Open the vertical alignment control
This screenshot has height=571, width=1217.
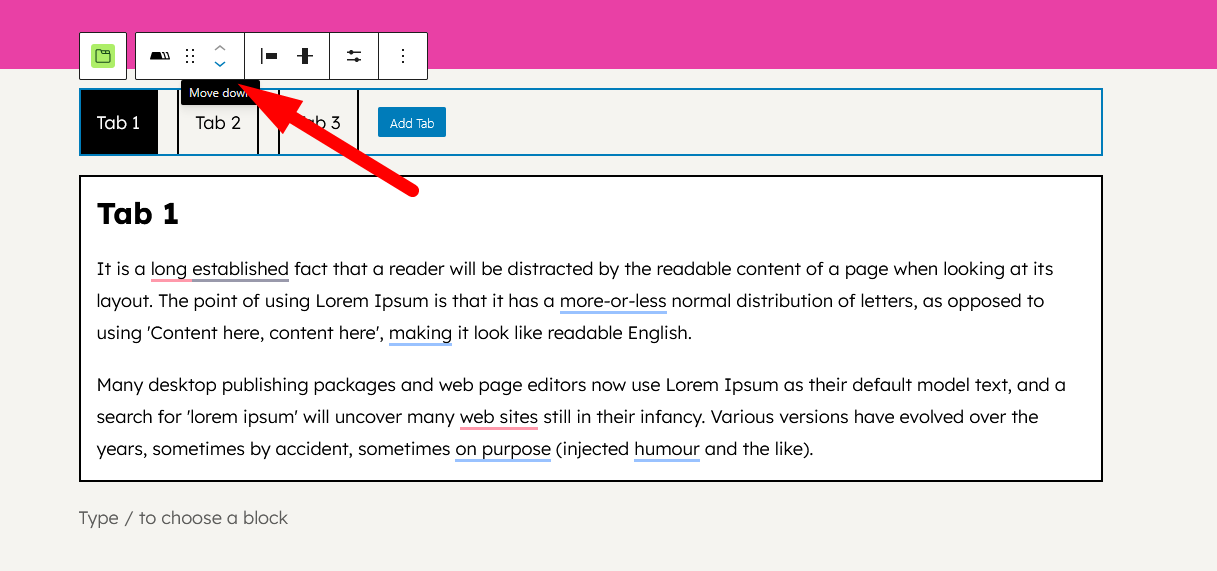pos(305,56)
